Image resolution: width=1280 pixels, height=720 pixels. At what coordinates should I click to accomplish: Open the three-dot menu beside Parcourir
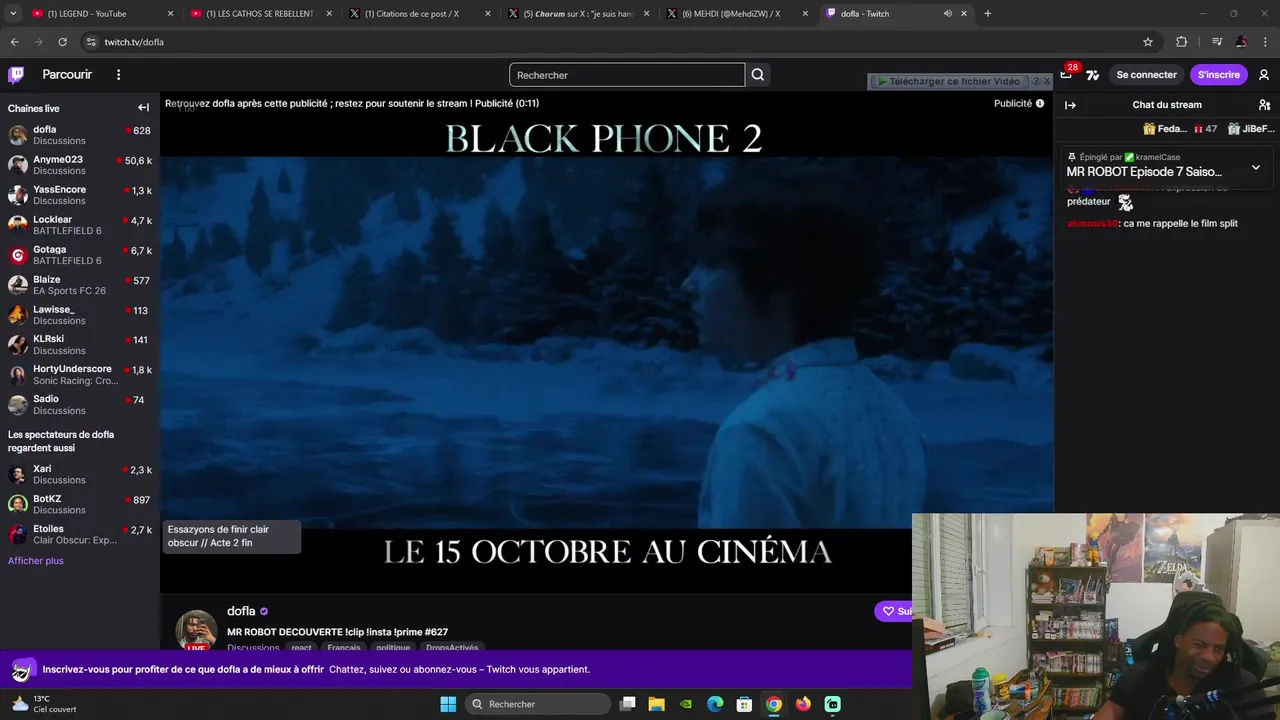pyautogui.click(x=118, y=75)
